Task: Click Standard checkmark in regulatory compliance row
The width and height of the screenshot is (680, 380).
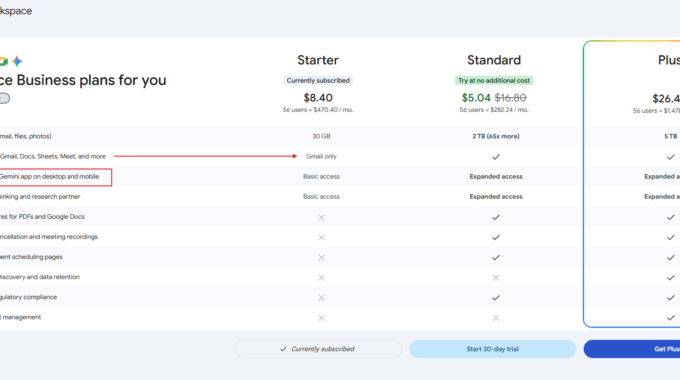Action: click(496, 298)
